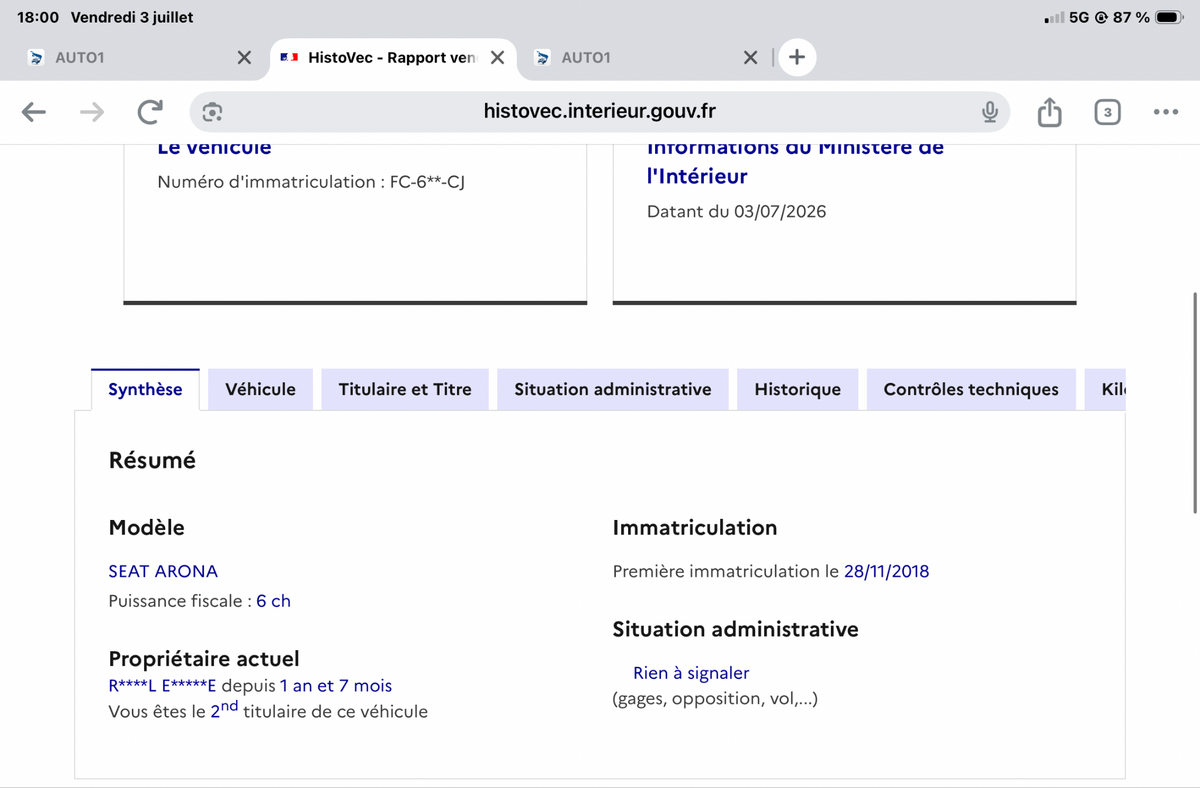
Task: Click the histovec.interieur.gouv.fr address field
Action: pyautogui.click(x=599, y=112)
